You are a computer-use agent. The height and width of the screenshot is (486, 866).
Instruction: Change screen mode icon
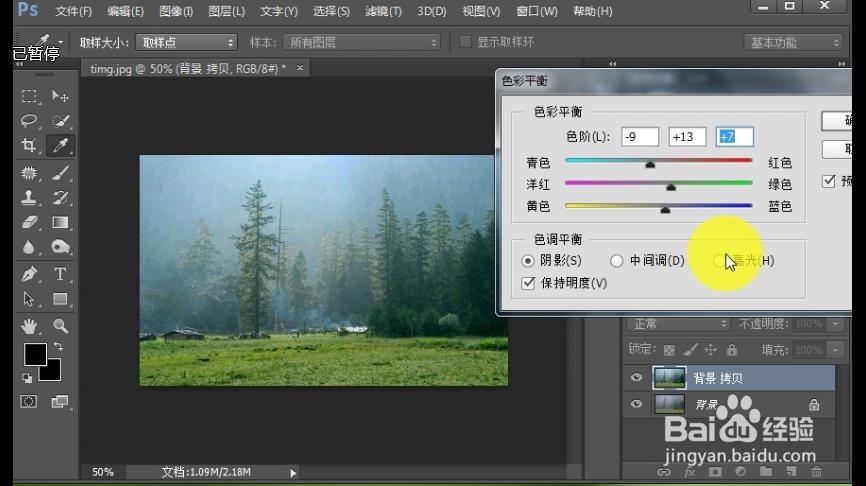[x=60, y=402]
